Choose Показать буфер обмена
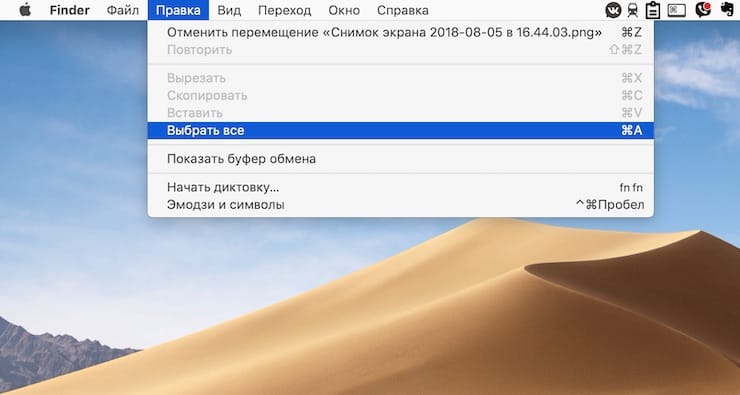Screen dimensions: 740x395 tap(401, 159)
